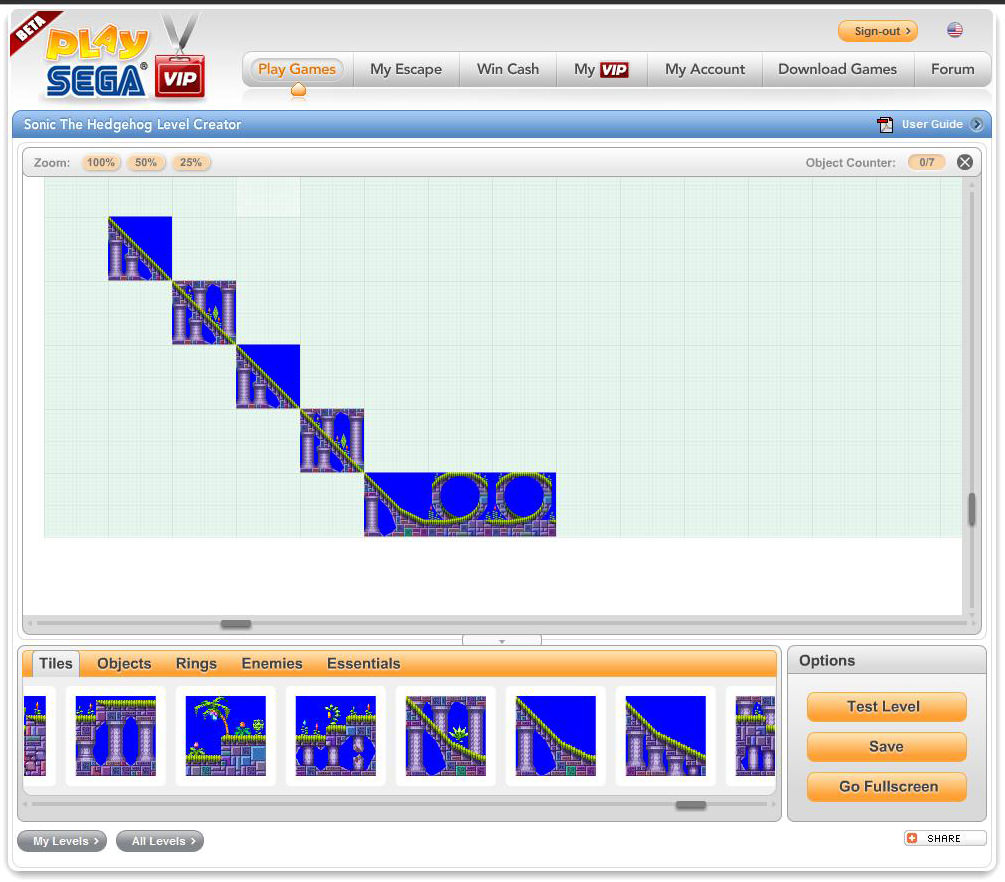Click the Go Fullscreen button

(886, 786)
